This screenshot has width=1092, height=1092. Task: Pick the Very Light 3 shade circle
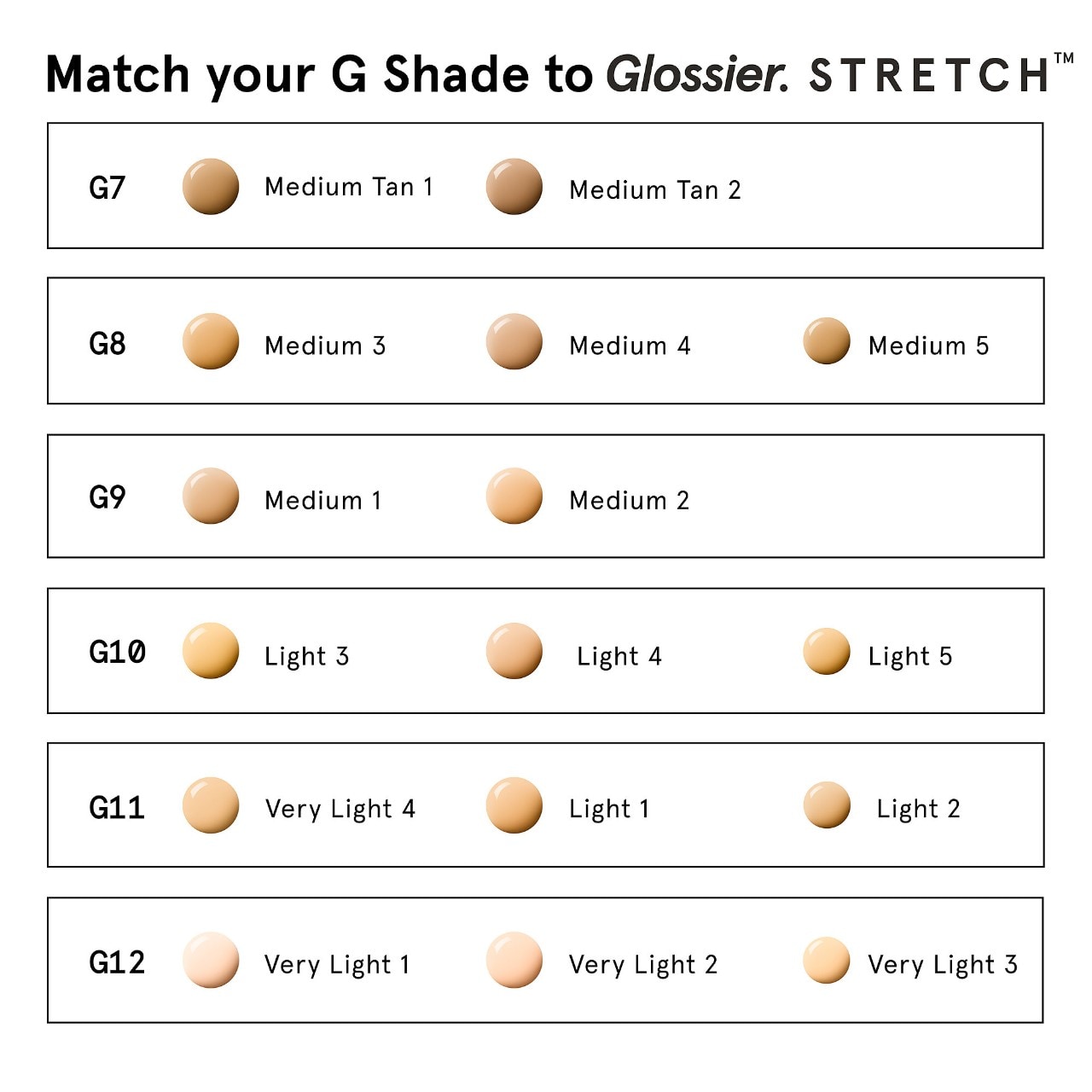coord(827,960)
